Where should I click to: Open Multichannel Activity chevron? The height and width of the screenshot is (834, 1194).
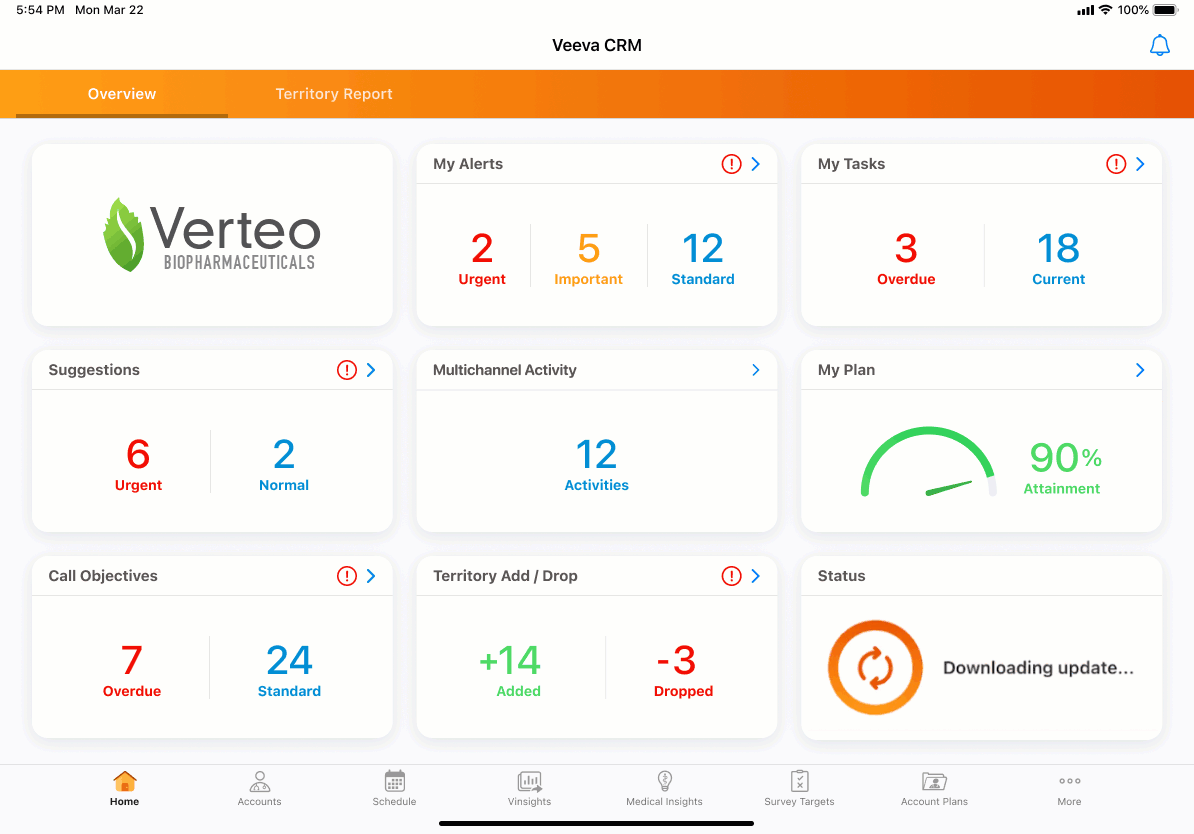756,370
